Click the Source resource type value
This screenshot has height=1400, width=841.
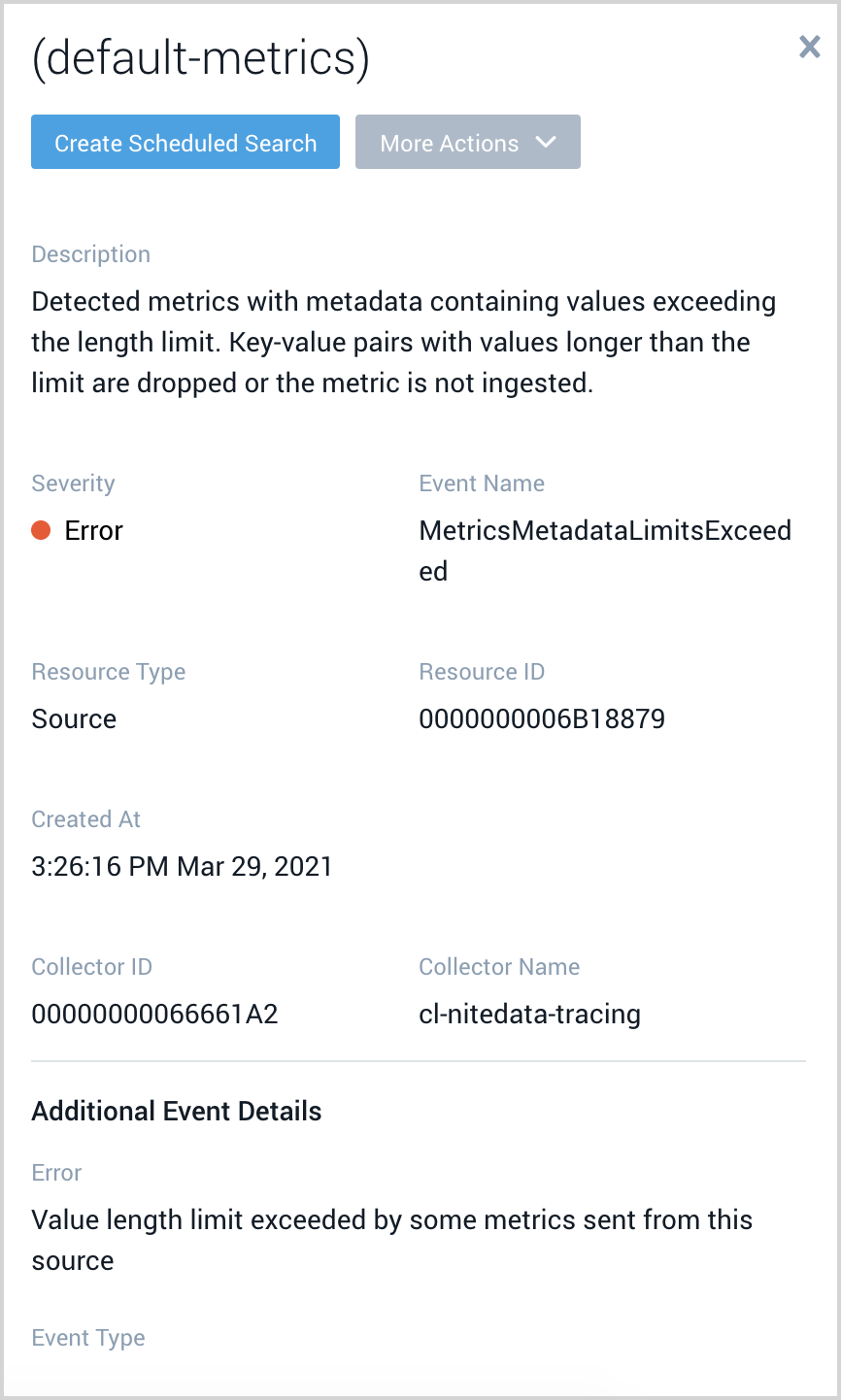point(73,718)
